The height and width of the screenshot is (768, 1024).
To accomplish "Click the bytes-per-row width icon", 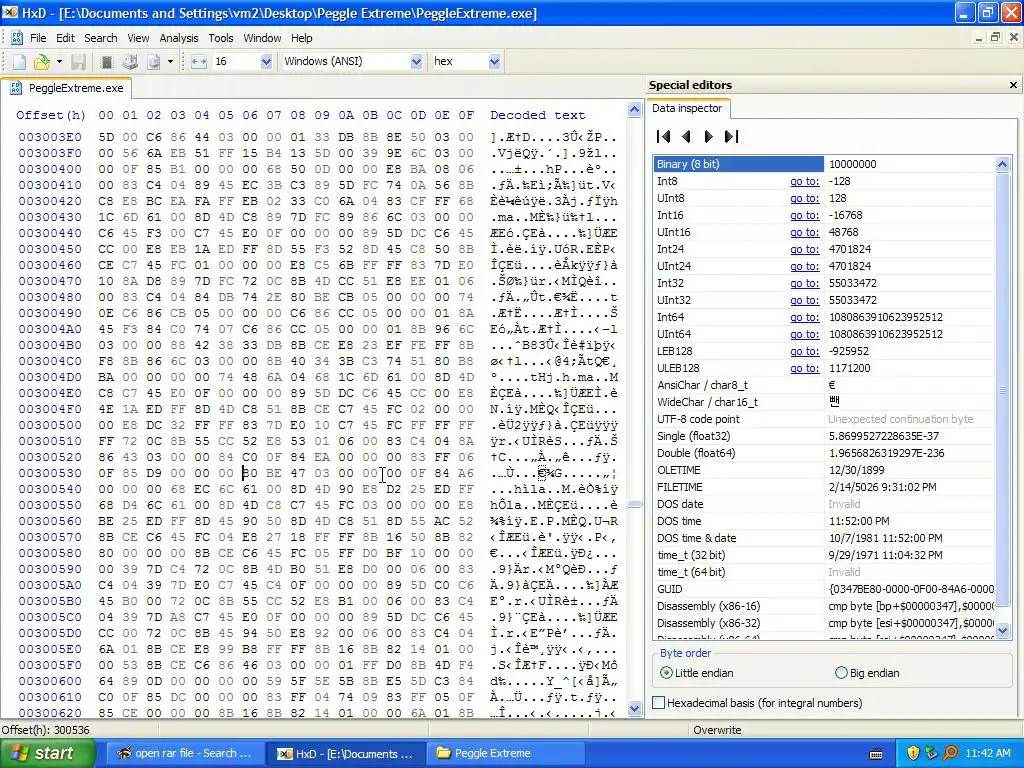I will 199,61.
